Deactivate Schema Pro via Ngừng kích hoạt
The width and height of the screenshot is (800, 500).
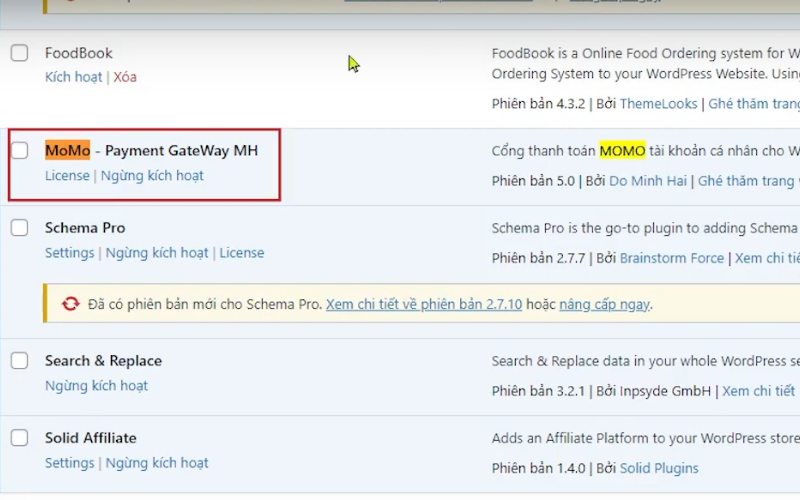tap(157, 253)
